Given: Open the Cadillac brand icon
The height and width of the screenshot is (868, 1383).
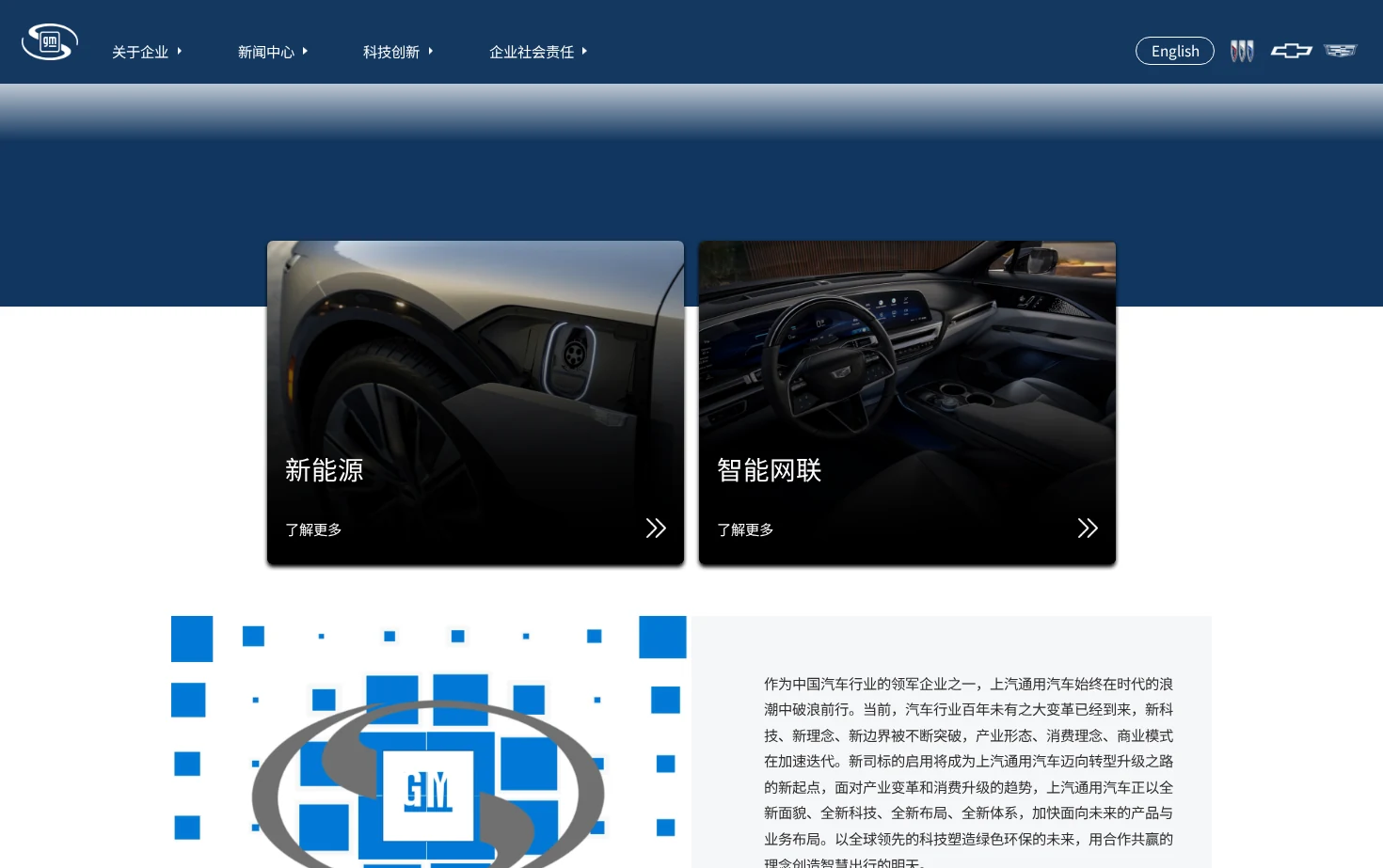Looking at the screenshot, I should pos(1341,51).
